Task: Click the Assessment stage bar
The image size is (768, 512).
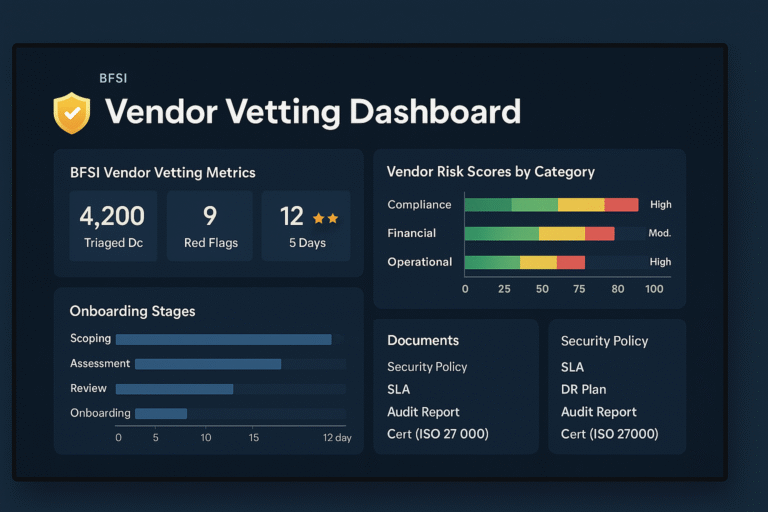Action: pos(208,364)
